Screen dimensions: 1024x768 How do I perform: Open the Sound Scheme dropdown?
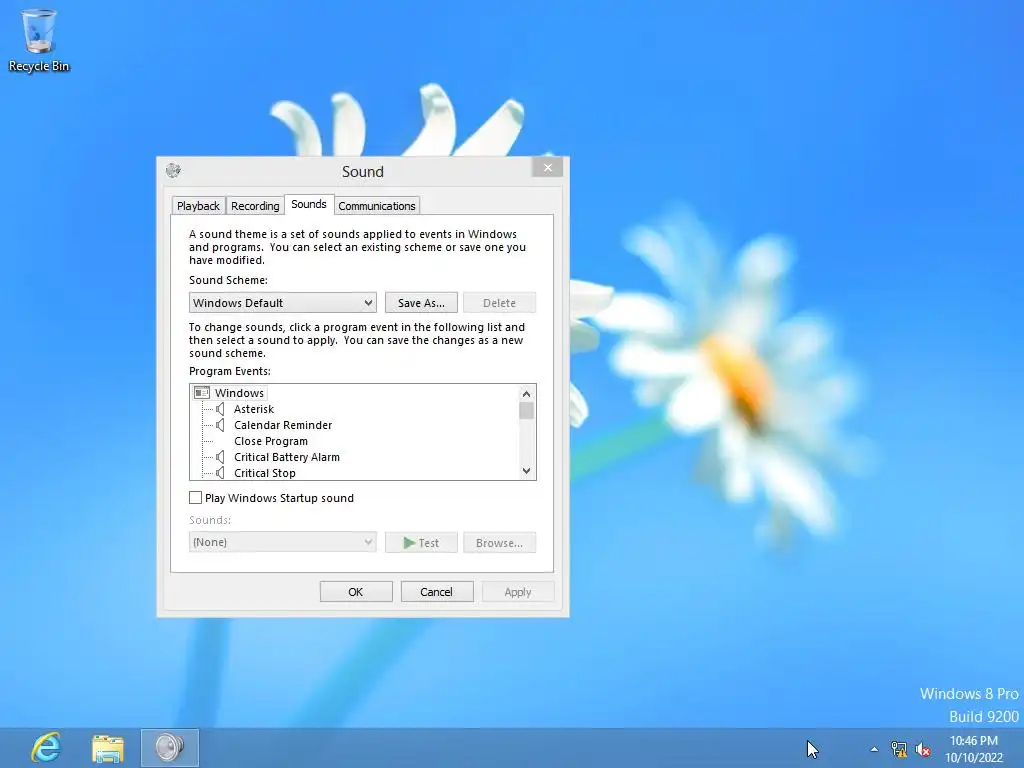pos(283,302)
